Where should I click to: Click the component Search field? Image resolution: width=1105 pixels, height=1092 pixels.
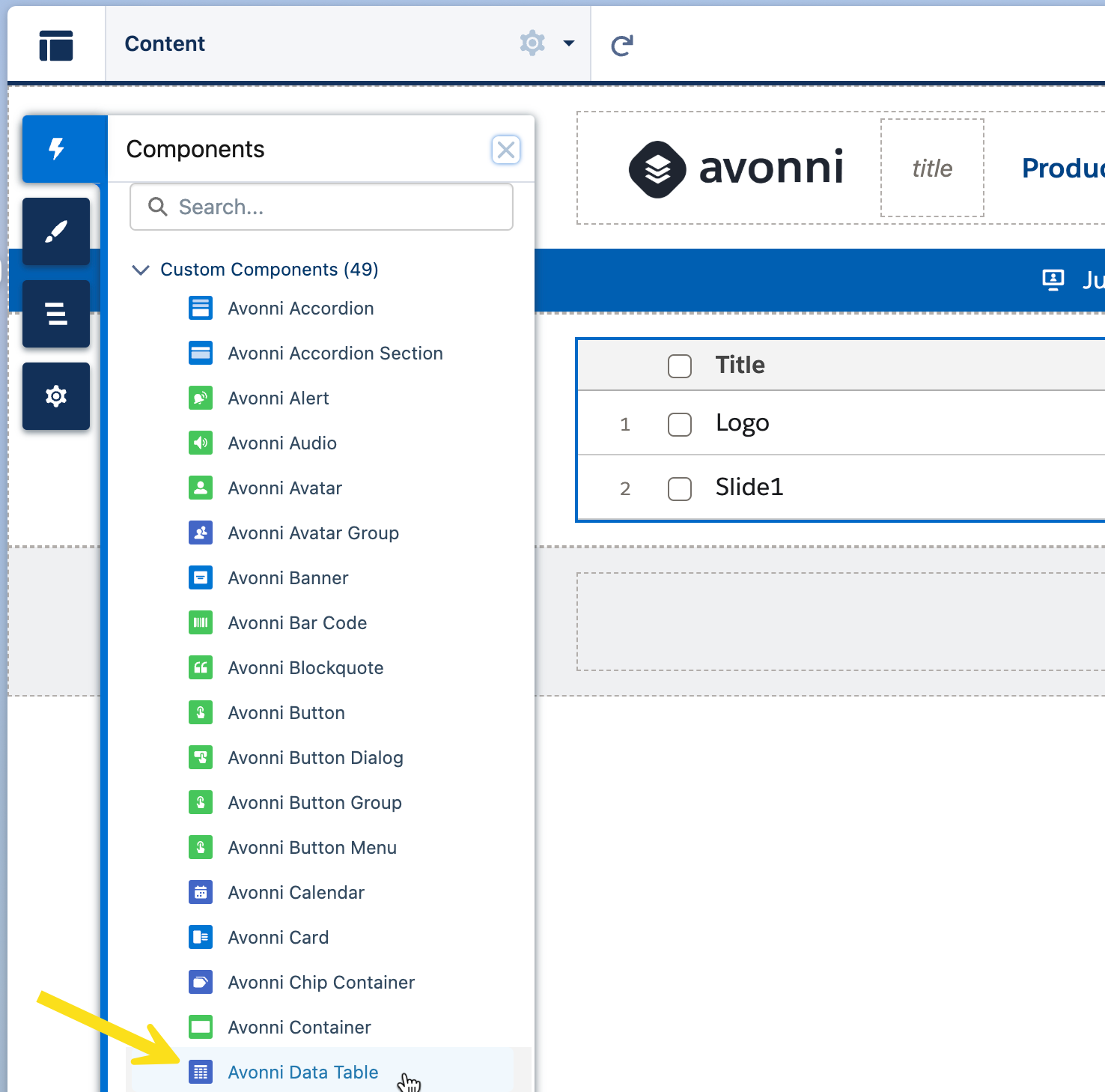point(322,207)
